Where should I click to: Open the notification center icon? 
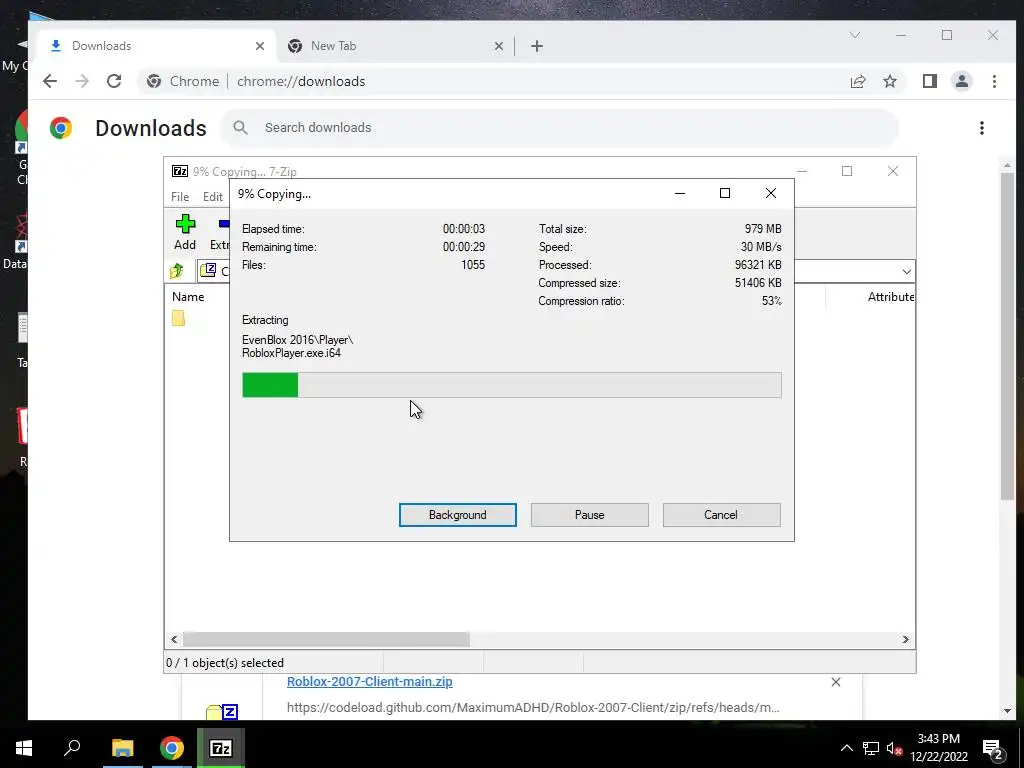click(993, 748)
